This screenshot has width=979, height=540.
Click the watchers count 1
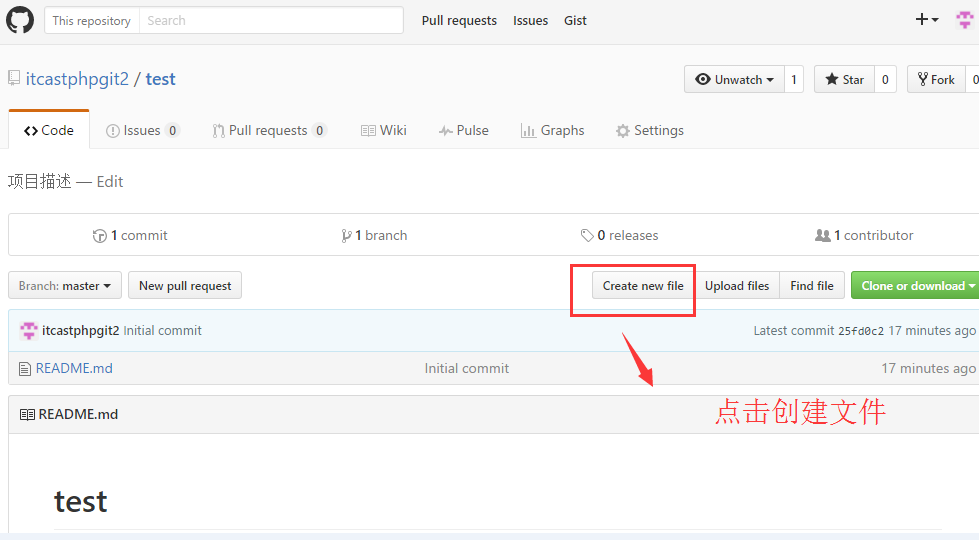tap(794, 79)
